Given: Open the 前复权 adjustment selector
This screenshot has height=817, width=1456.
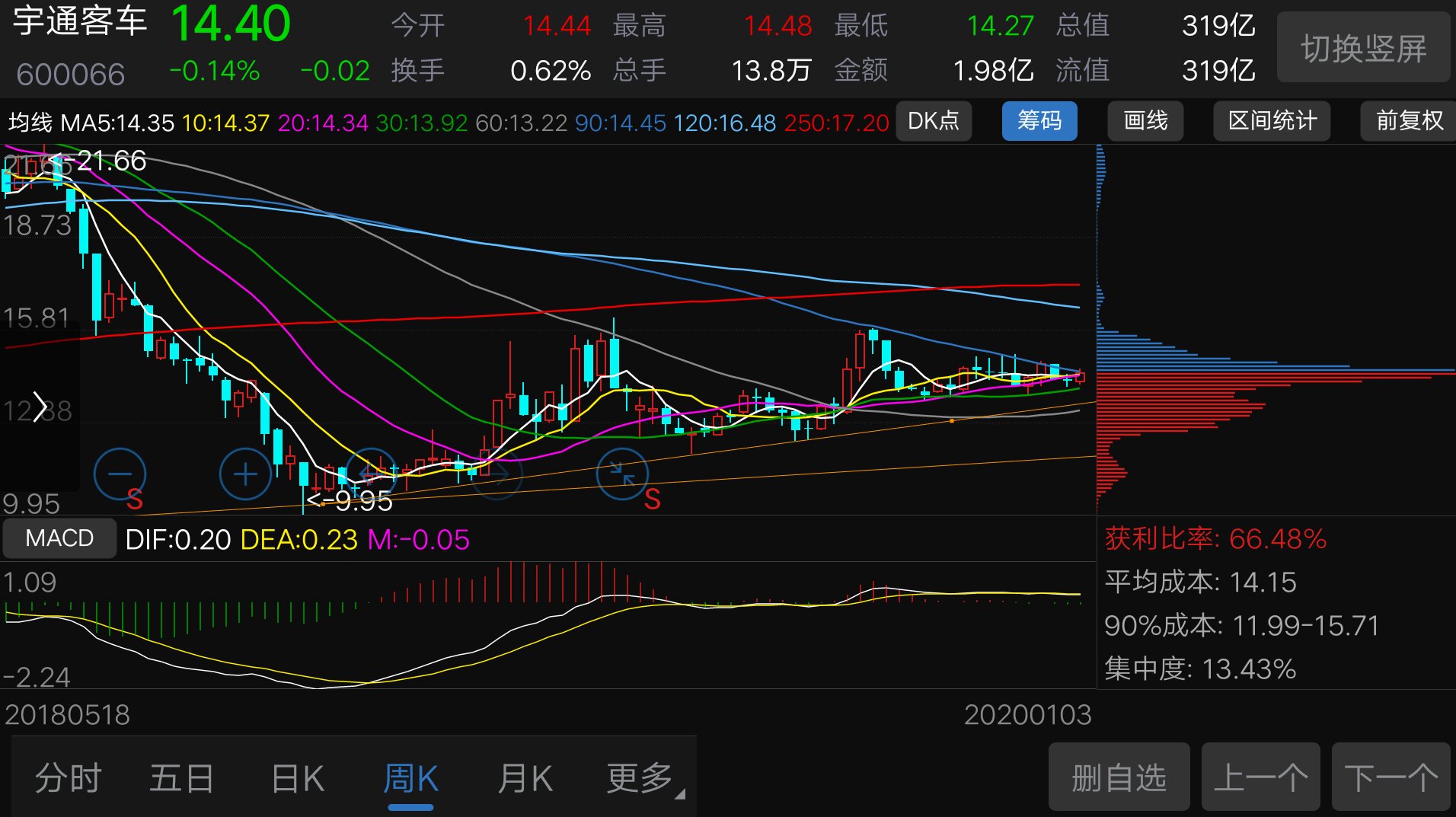Looking at the screenshot, I should click(1408, 120).
